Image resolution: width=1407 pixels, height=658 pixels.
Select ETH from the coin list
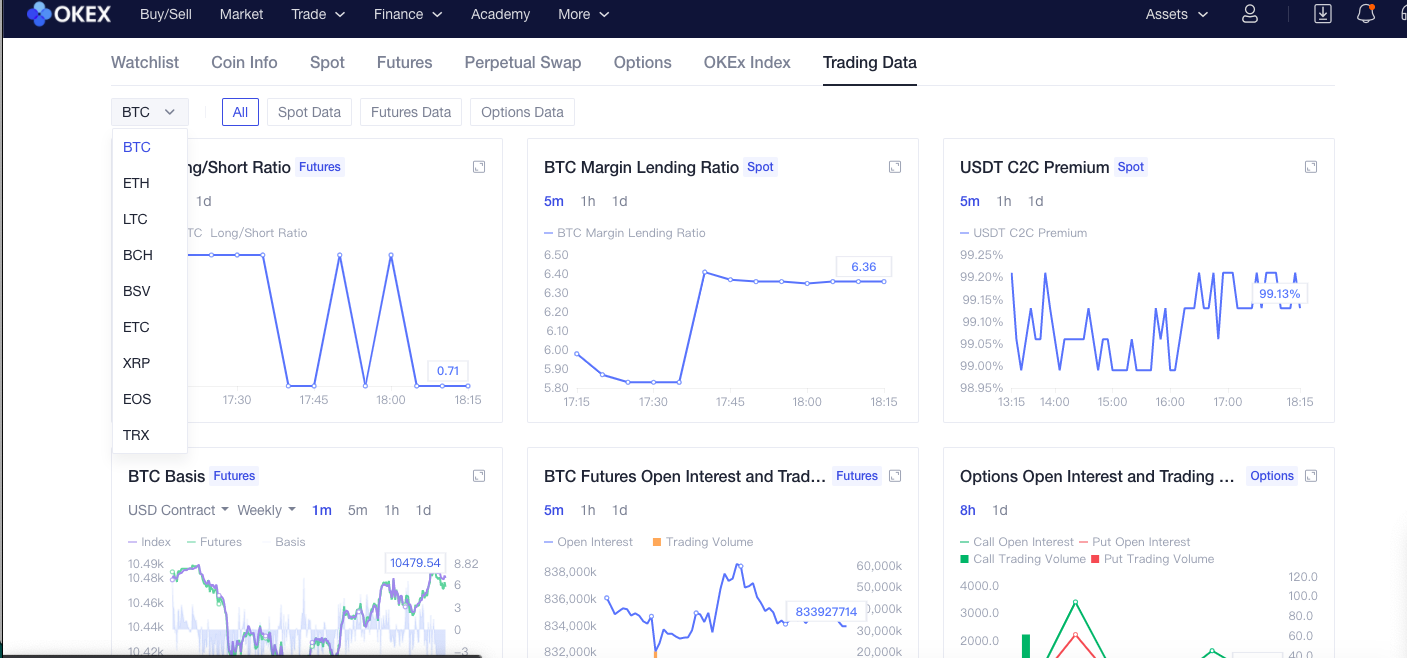click(136, 183)
